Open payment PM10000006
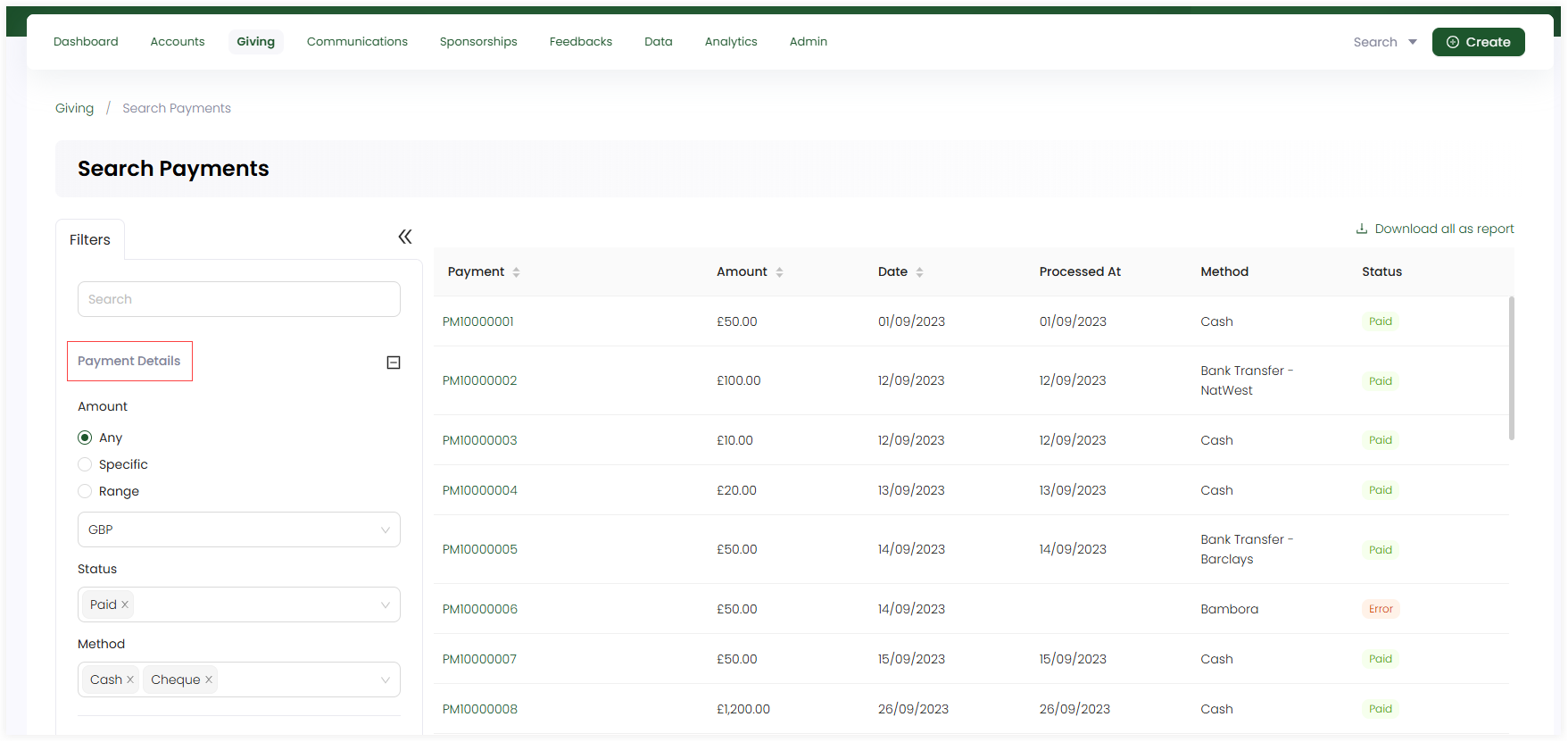This screenshot has width=1568, height=742. (x=480, y=609)
